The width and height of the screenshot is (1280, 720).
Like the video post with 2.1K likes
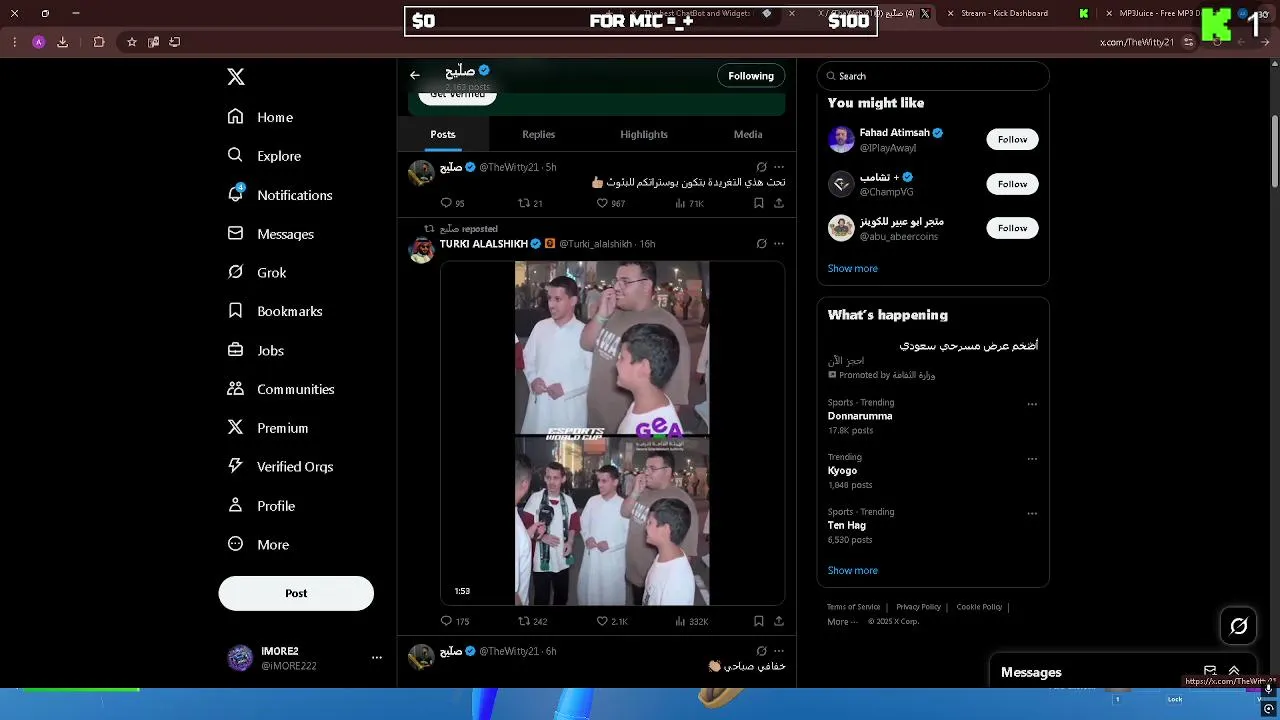pos(602,621)
